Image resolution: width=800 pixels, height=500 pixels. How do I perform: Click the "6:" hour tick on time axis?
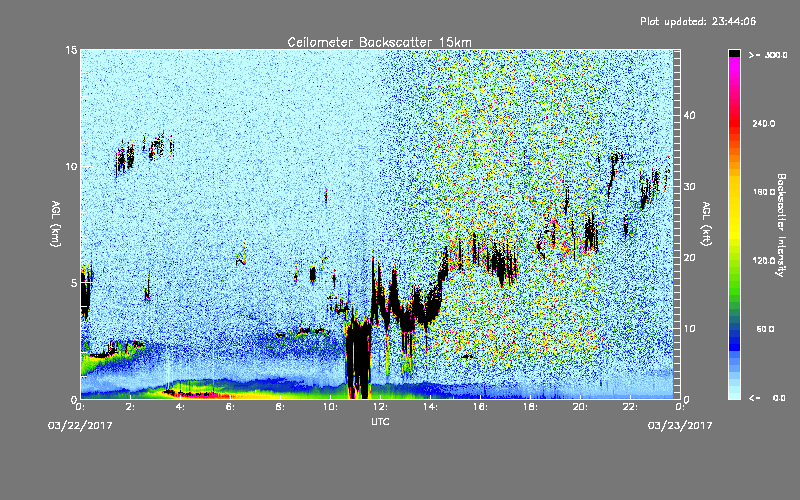click(x=230, y=407)
